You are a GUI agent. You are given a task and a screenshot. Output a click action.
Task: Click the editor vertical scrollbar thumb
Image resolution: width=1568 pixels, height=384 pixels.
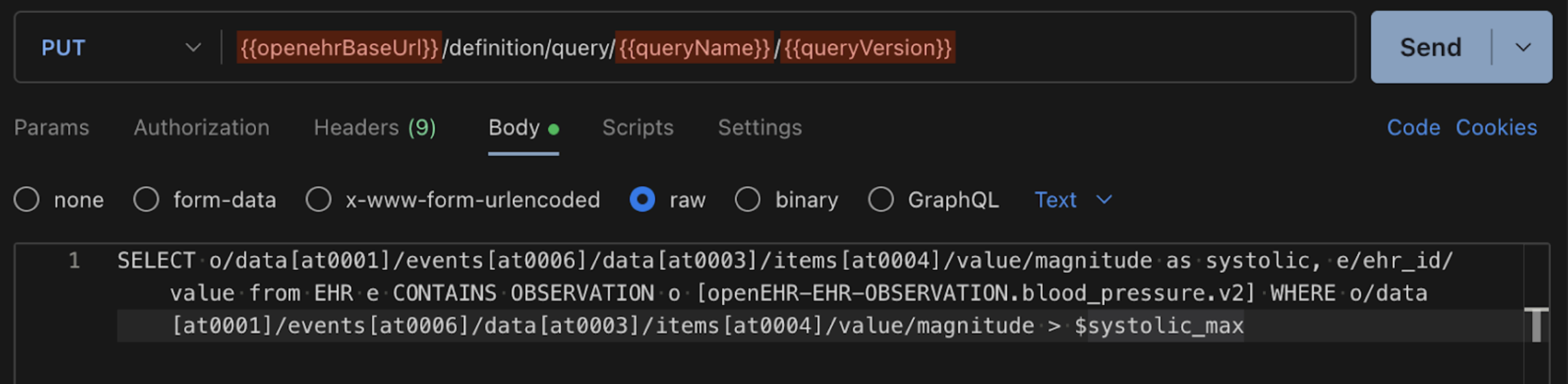(x=1537, y=325)
